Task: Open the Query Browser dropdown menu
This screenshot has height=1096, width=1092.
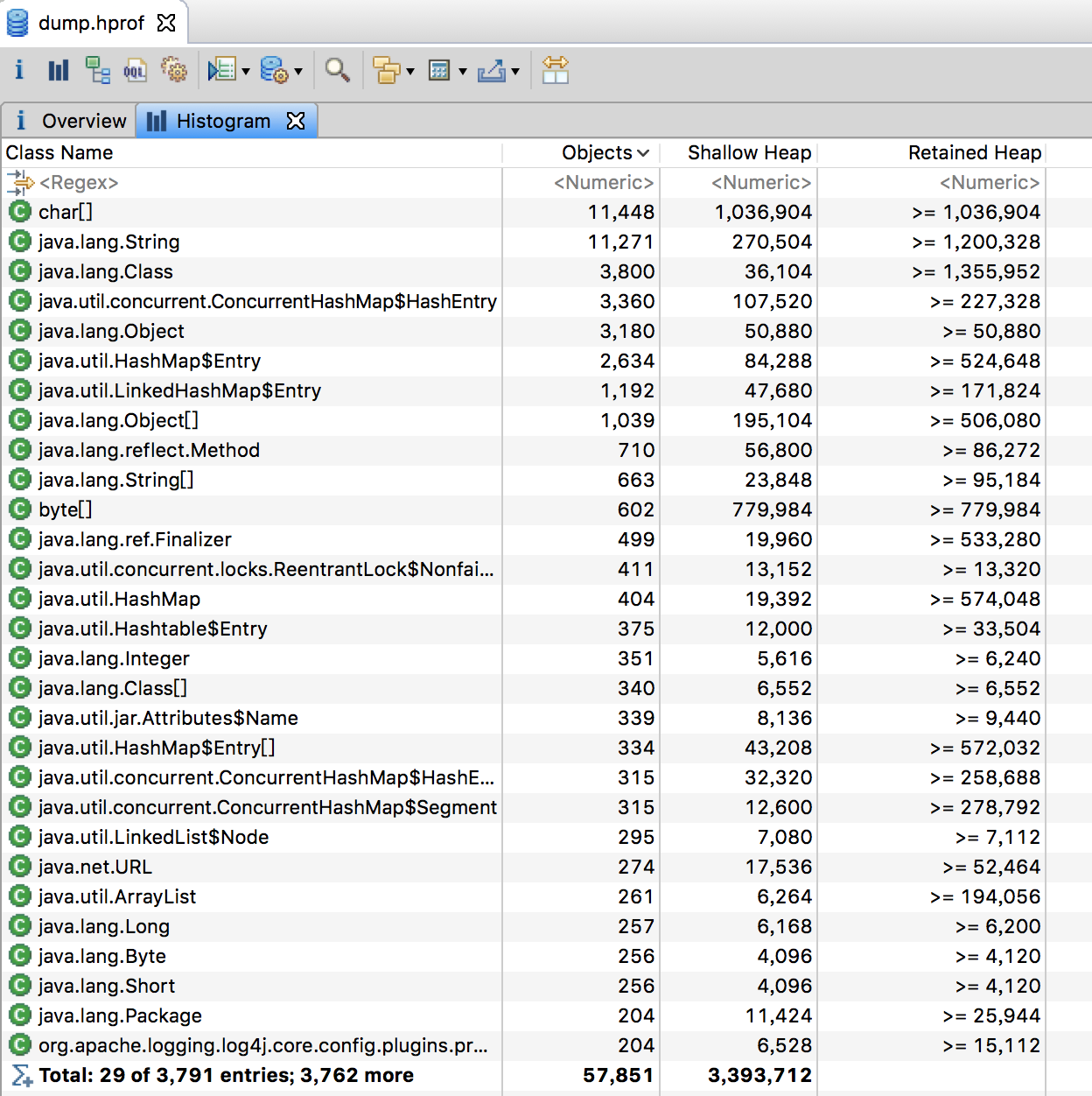Action: click(298, 72)
